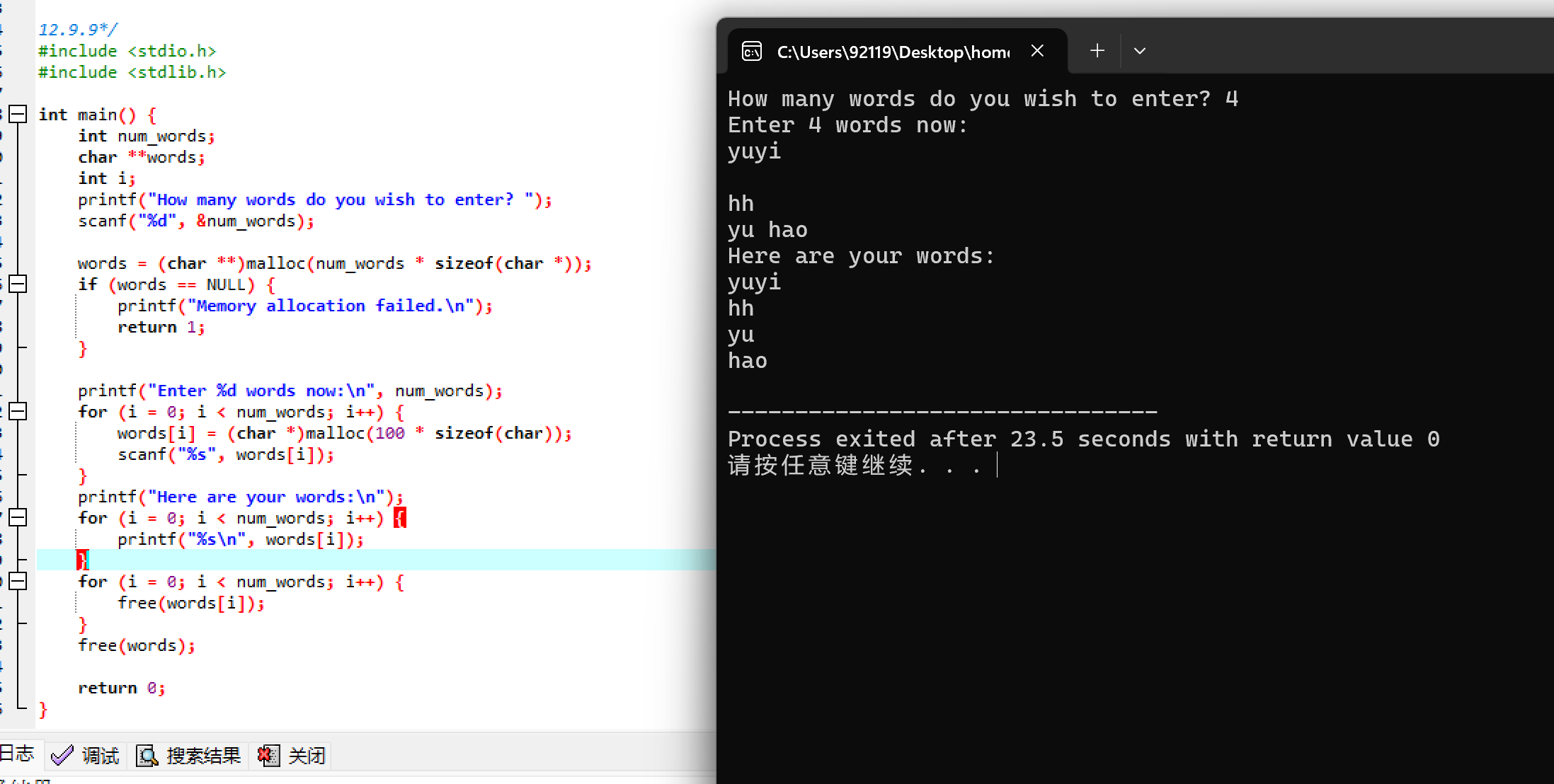Collapse the if (words == NULL) block
This screenshot has width=1554, height=784.
(x=18, y=284)
